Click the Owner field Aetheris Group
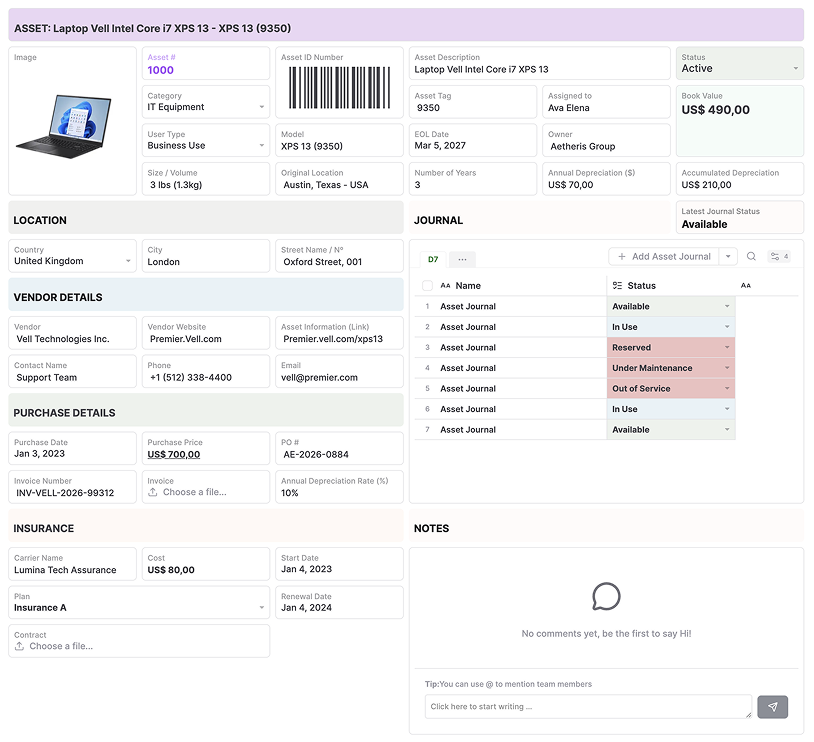Viewport: 814px width, 742px height. pyautogui.click(x=606, y=141)
